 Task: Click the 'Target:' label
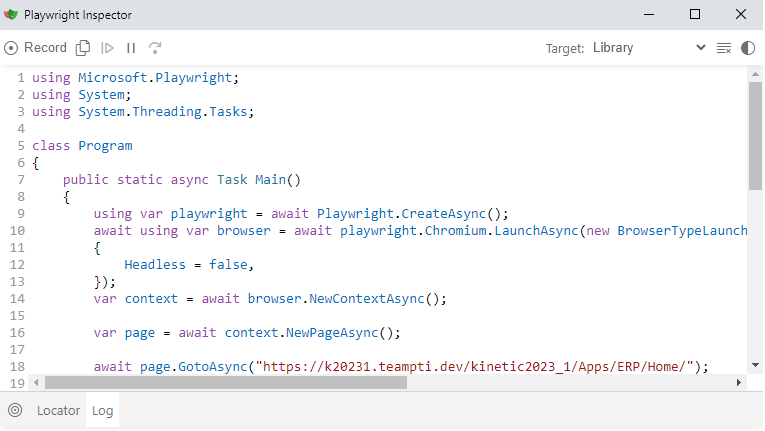click(x=564, y=48)
